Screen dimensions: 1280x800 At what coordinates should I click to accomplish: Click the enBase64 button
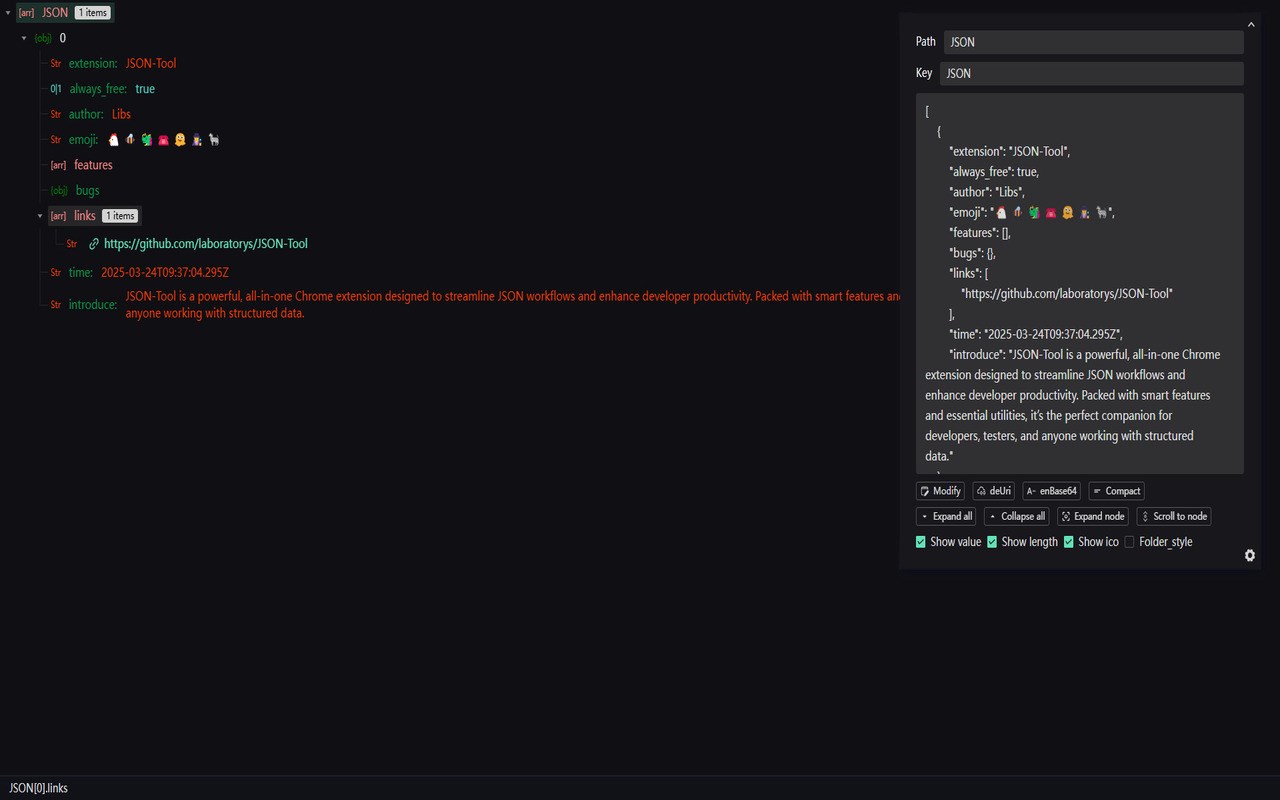1052,491
